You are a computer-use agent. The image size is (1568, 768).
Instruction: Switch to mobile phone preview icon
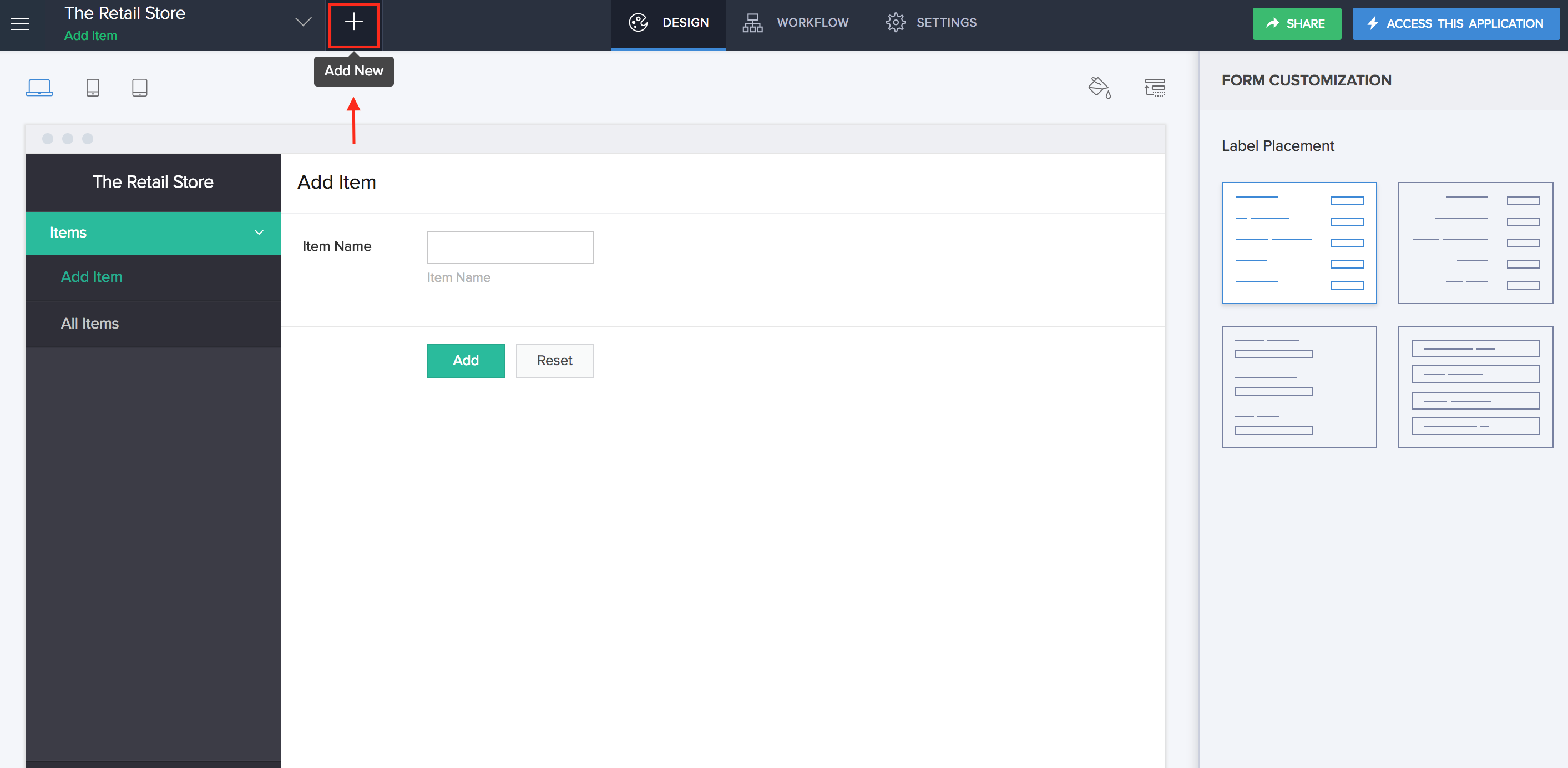tap(93, 88)
